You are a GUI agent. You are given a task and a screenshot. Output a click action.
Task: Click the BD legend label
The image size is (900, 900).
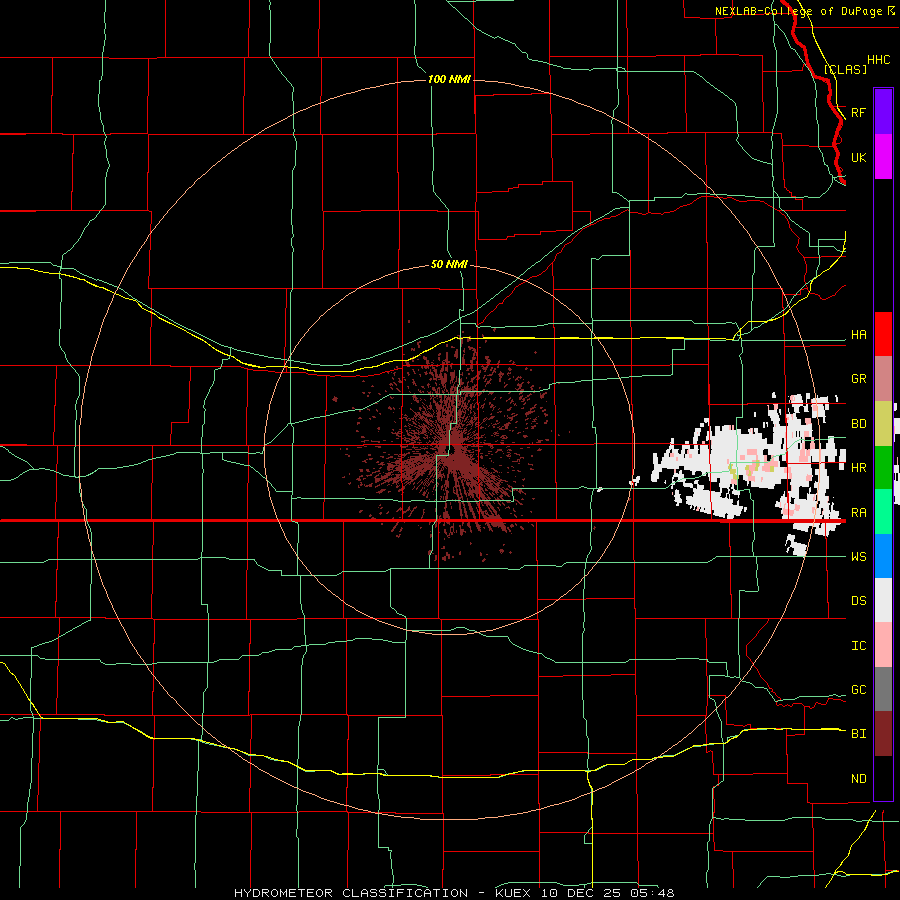point(858,424)
